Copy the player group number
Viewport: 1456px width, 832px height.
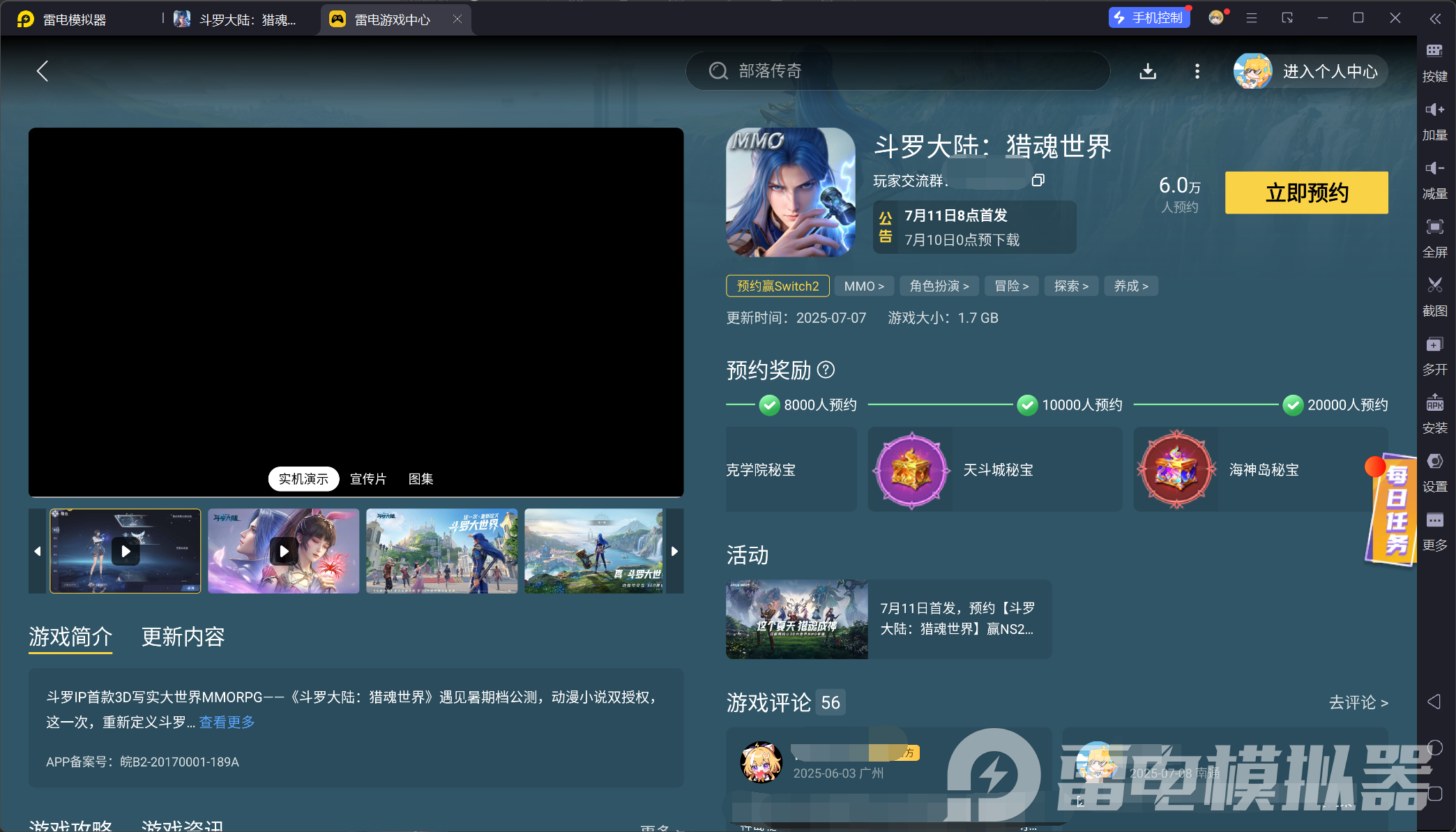1038,181
